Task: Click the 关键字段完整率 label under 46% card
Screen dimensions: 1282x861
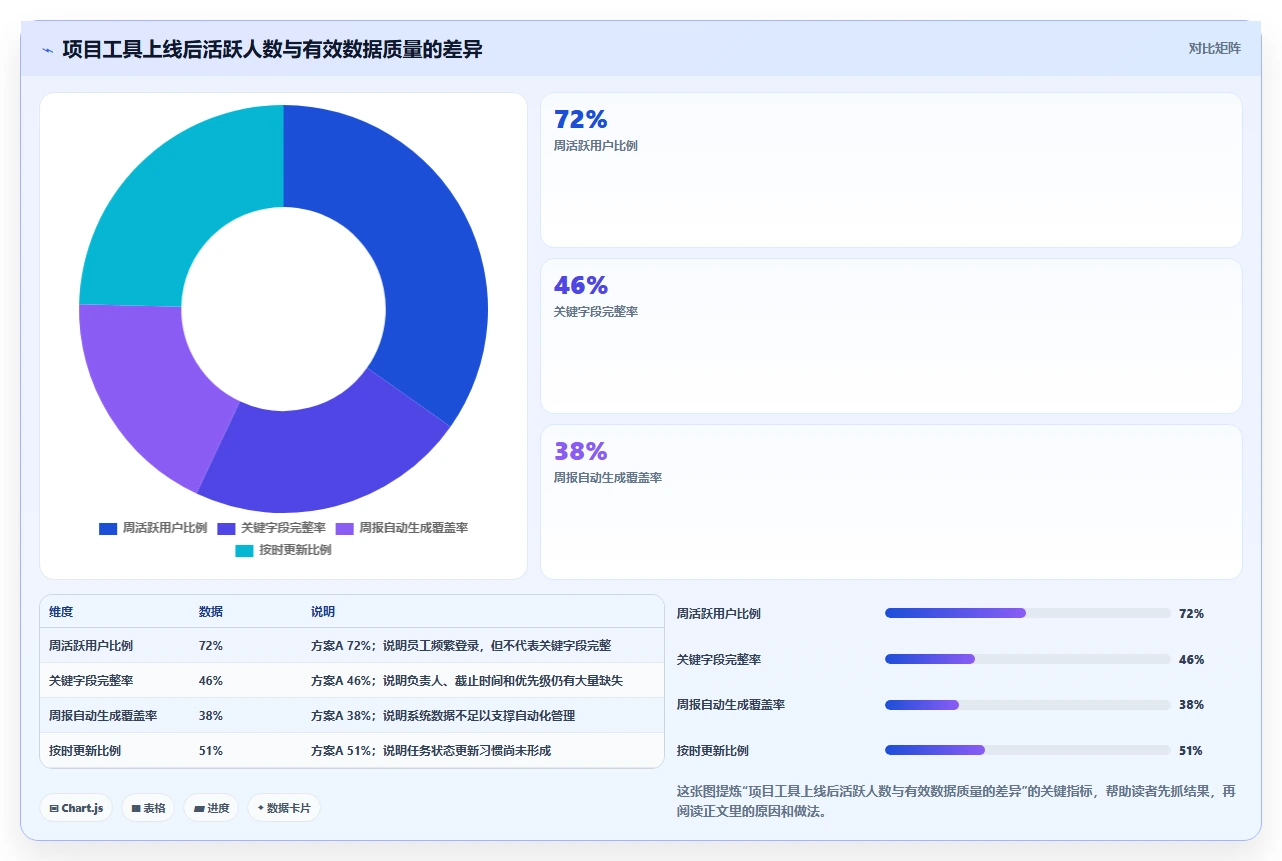Action: point(596,312)
